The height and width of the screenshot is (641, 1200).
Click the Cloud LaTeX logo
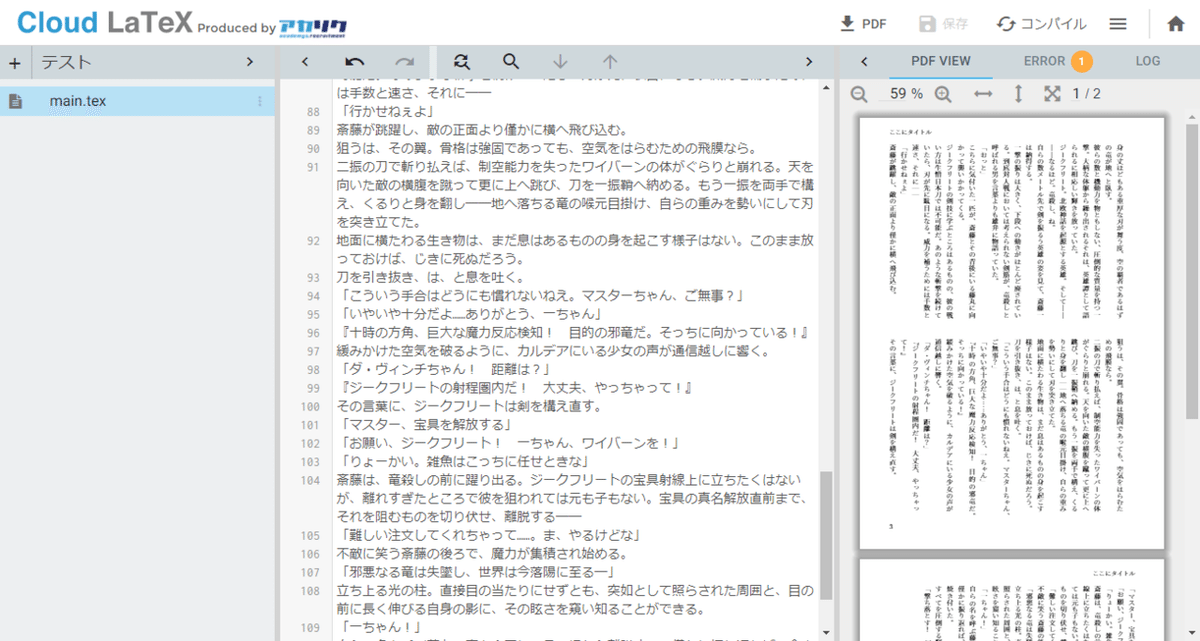[x=103, y=23]
